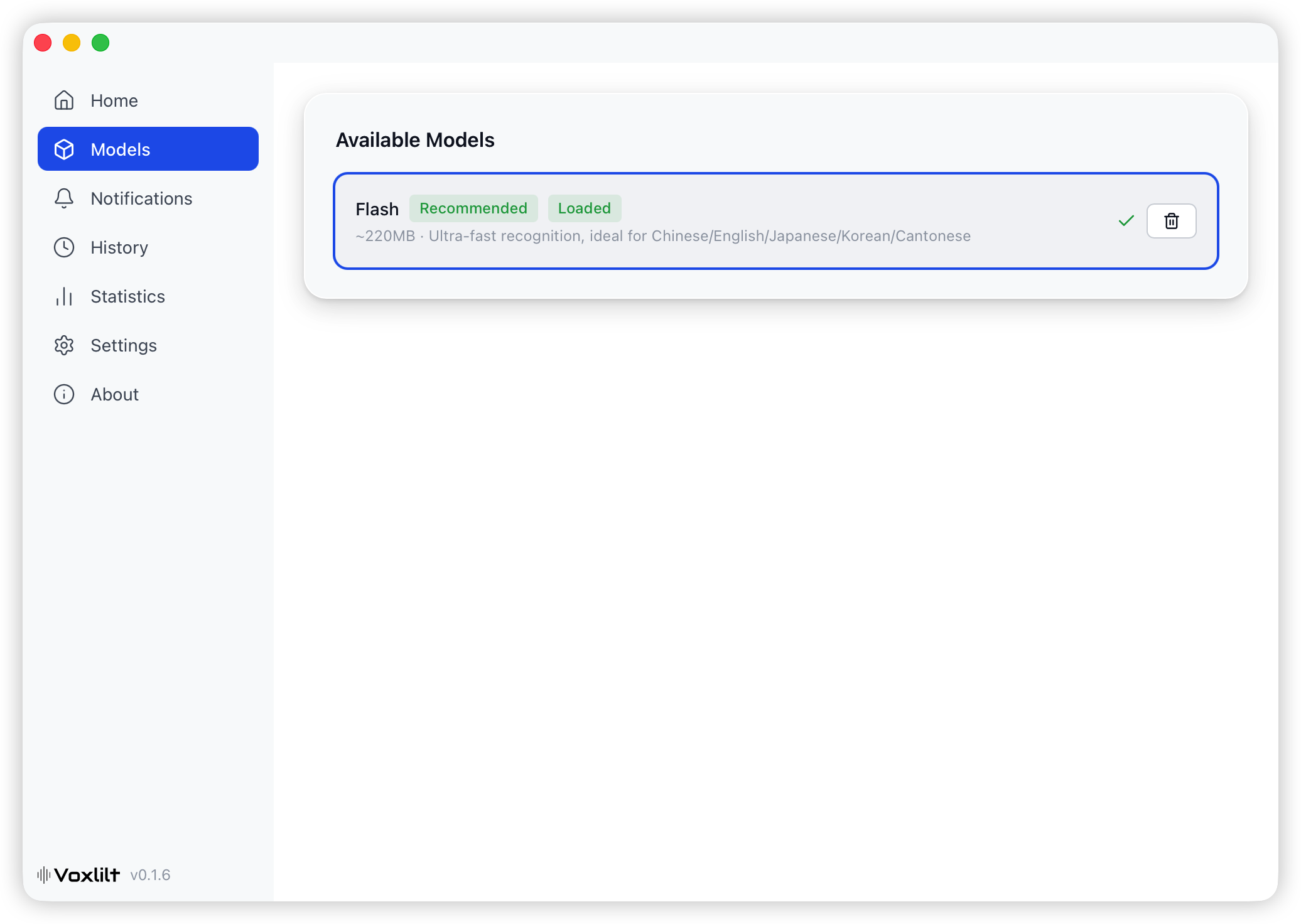The image size is (1301, 924).
Task: Open the Home page label
Action: 114,100
